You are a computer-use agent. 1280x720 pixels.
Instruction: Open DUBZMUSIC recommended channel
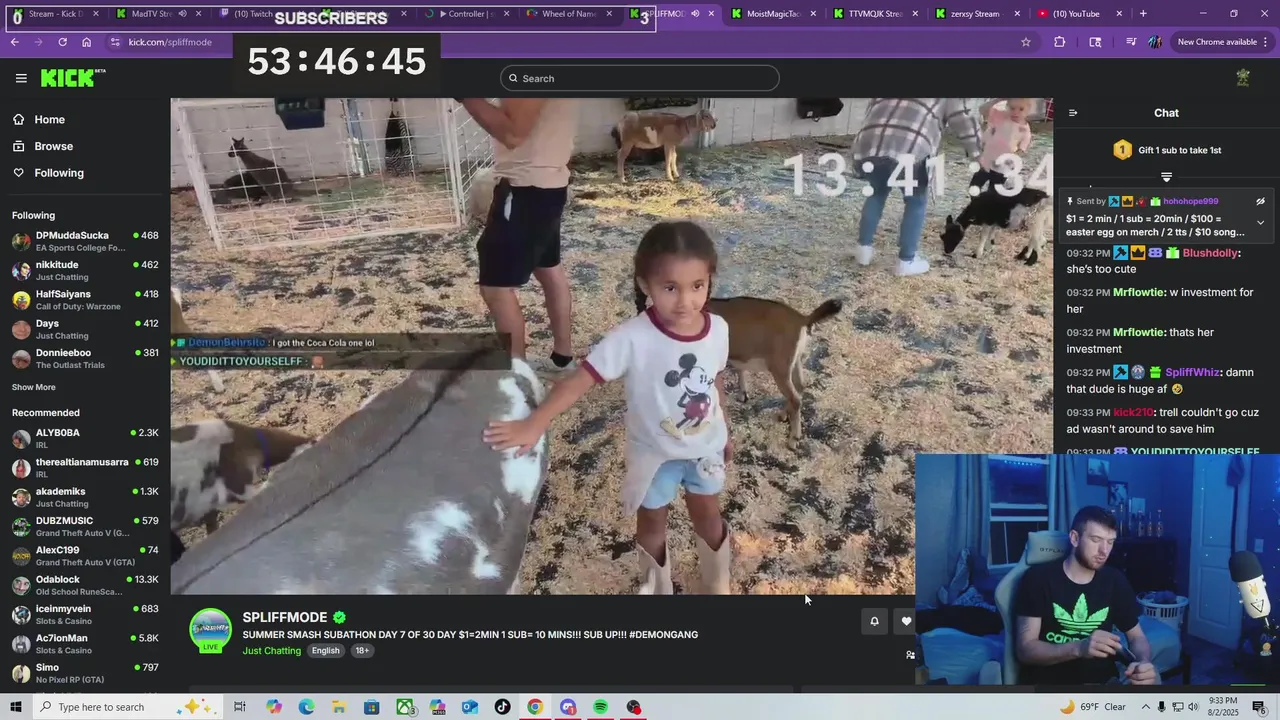coord(85,526)
